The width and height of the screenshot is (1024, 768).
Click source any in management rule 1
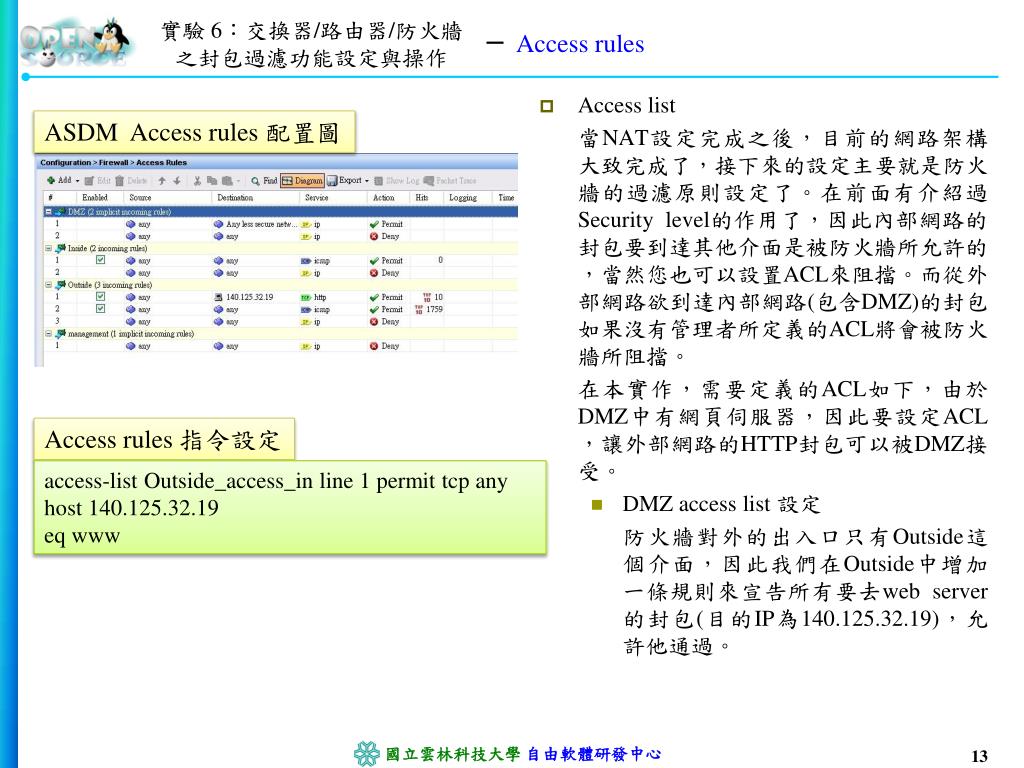tap(138, 346)
